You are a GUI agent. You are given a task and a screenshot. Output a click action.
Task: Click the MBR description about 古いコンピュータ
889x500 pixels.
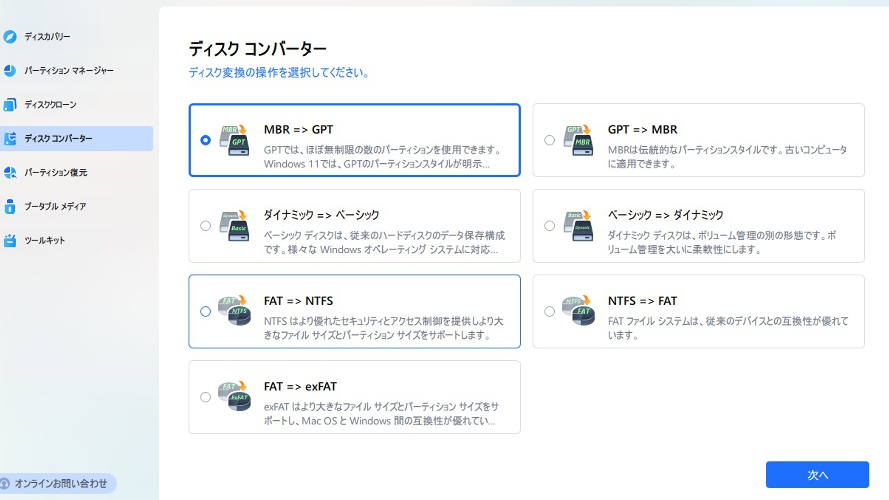click(x=727, y=157)
